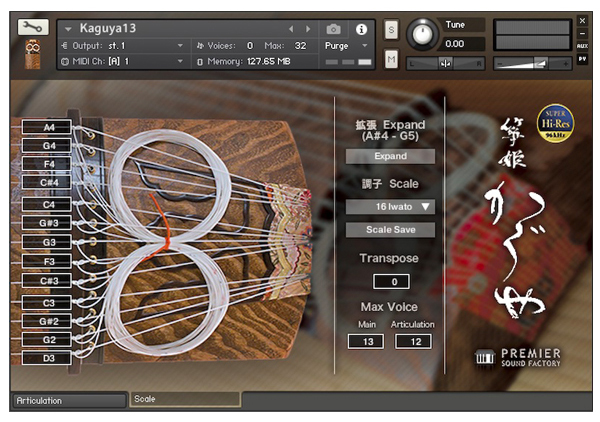Click the Tune knob

(422, 34)
